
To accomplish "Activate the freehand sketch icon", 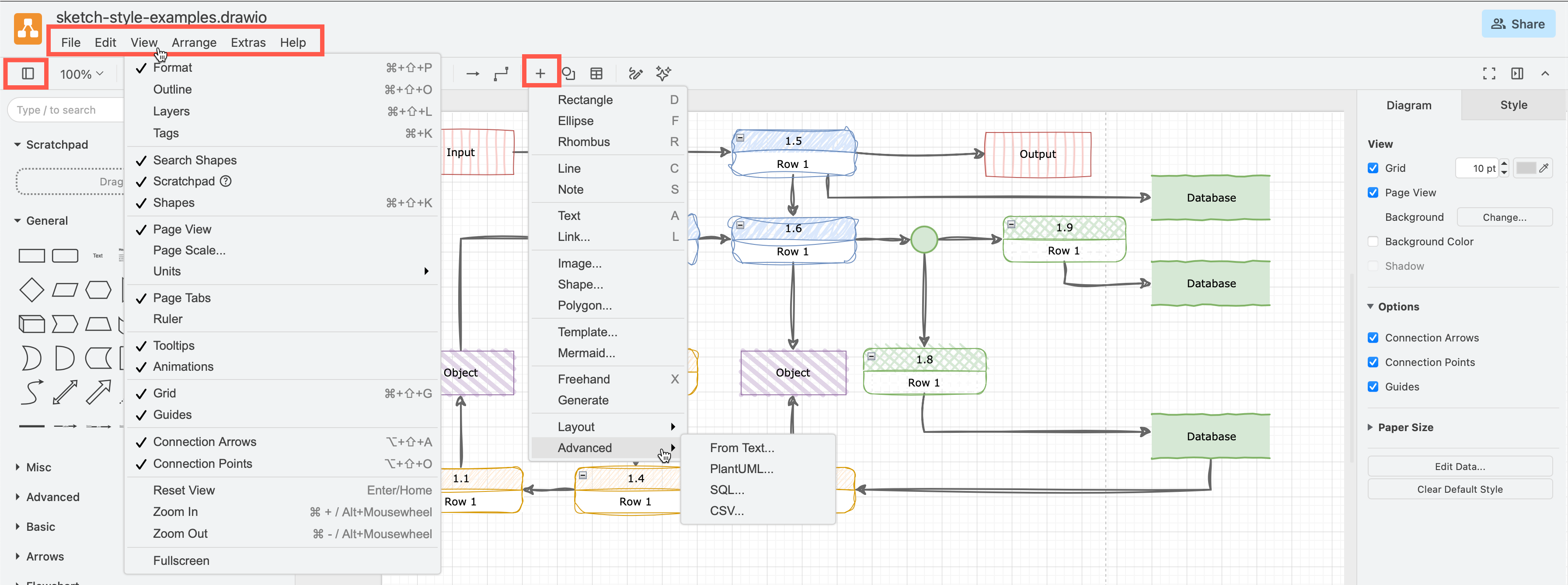I will [635, 73].
